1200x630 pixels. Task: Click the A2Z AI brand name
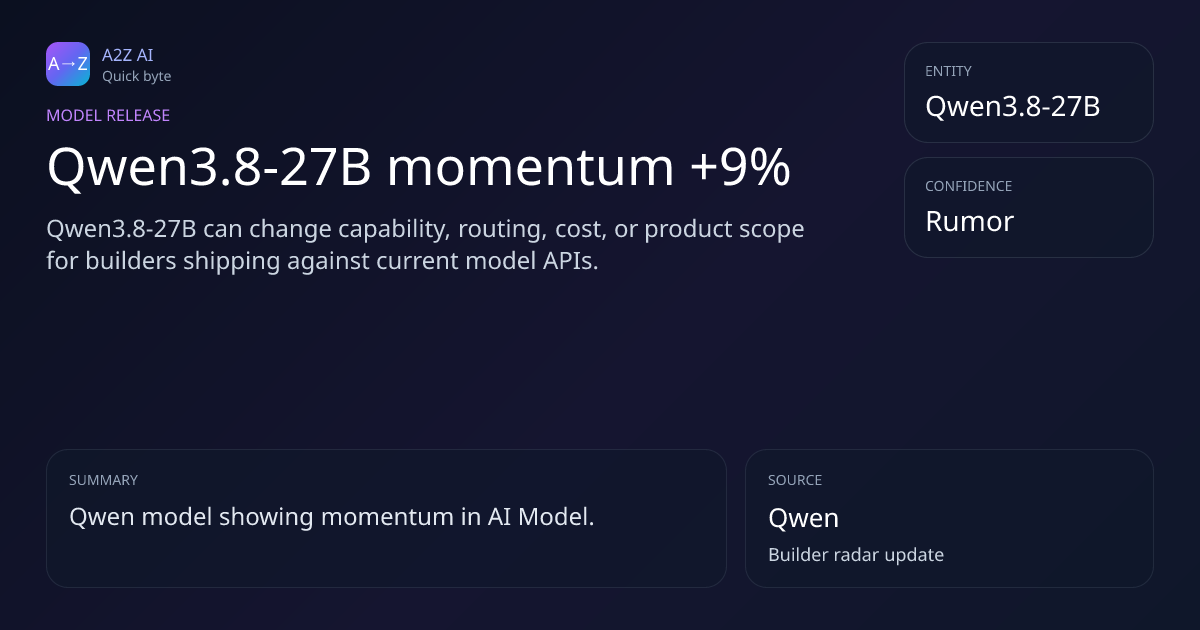(x=128, y=55)
